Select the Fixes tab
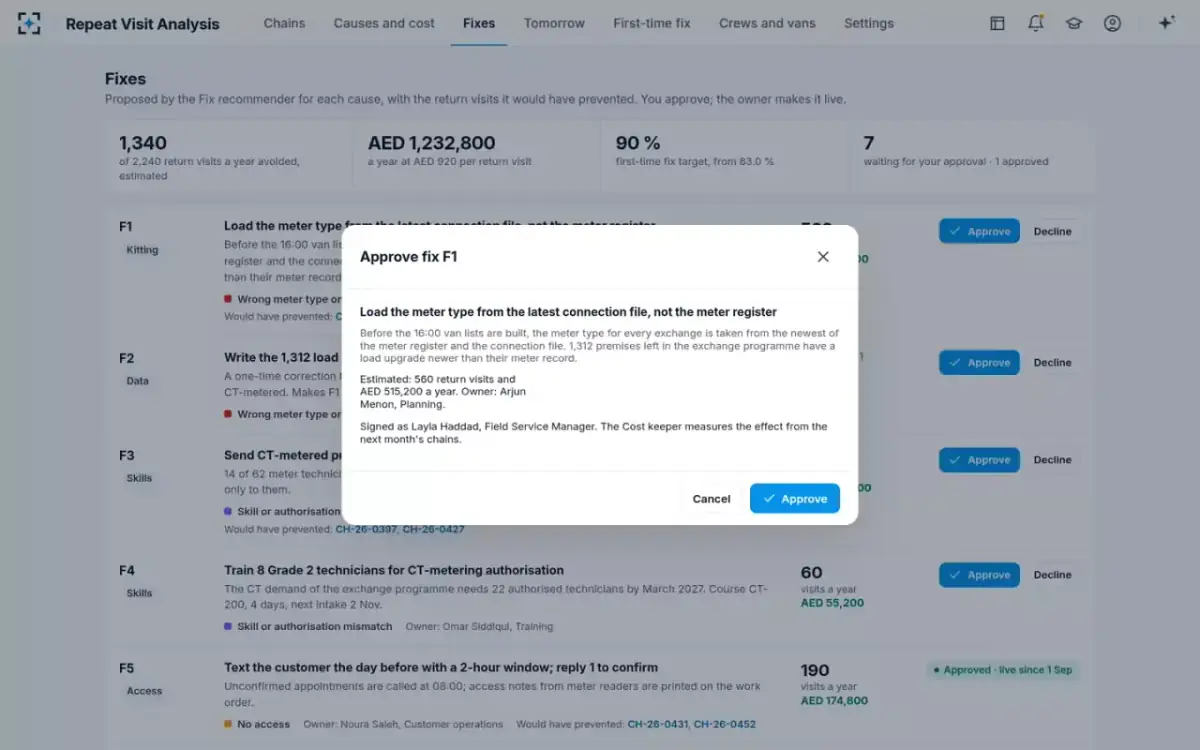The image size is (1200, 750). (479, 23)
